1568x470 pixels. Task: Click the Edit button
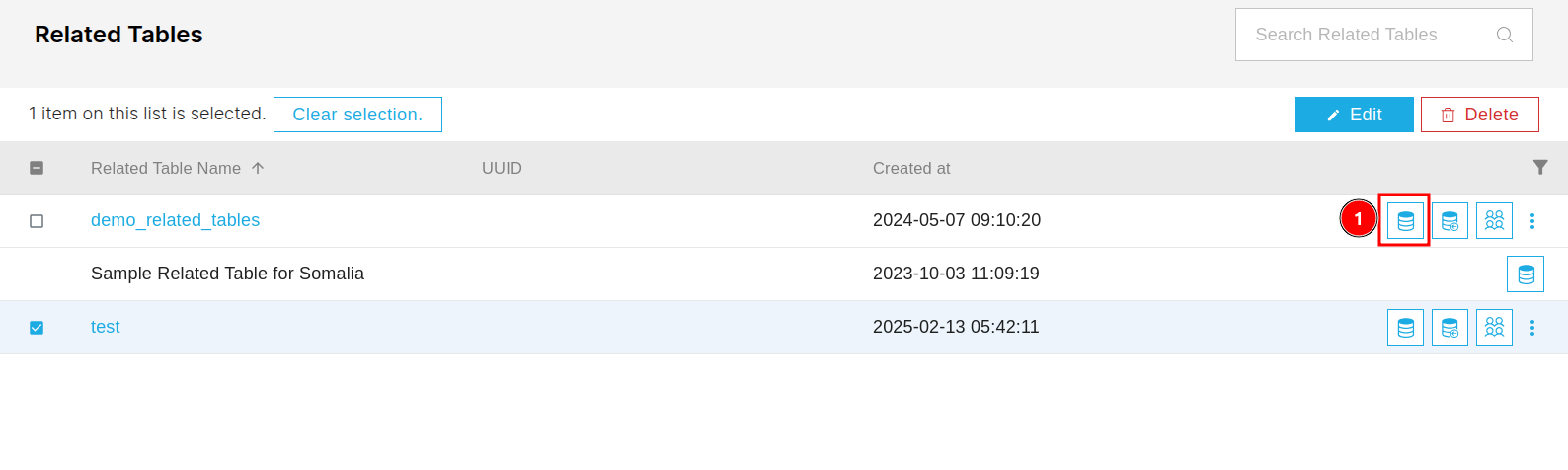coord(1355,115)
